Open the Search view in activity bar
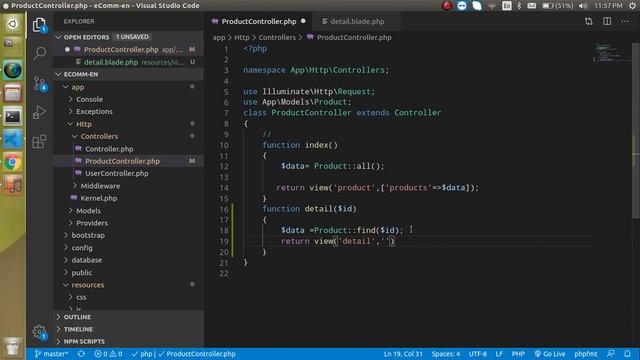This screenshot has height=360, width=640. point(39,53)
